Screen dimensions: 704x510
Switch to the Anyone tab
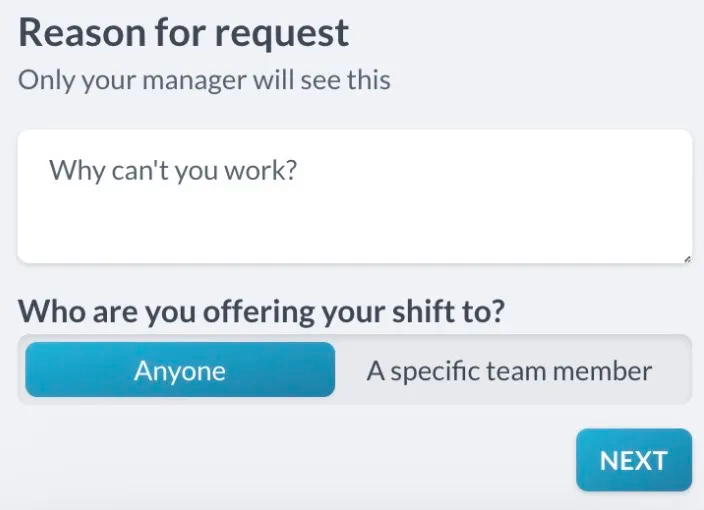tap(180, 371)
